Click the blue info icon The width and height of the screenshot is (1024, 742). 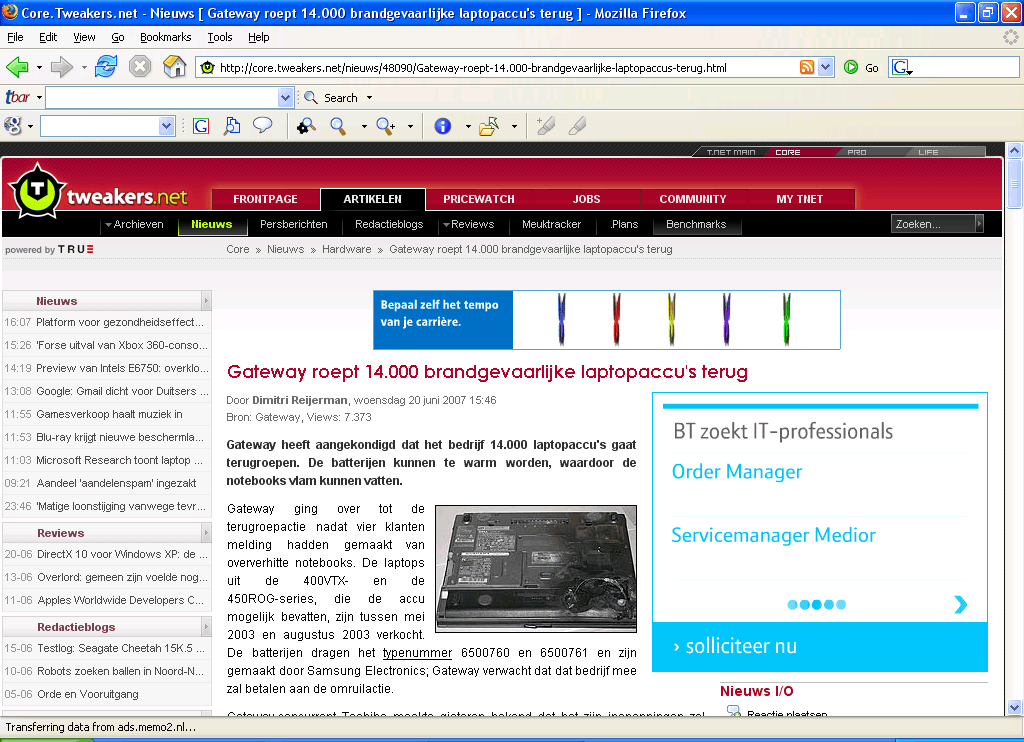pos(443,125)
